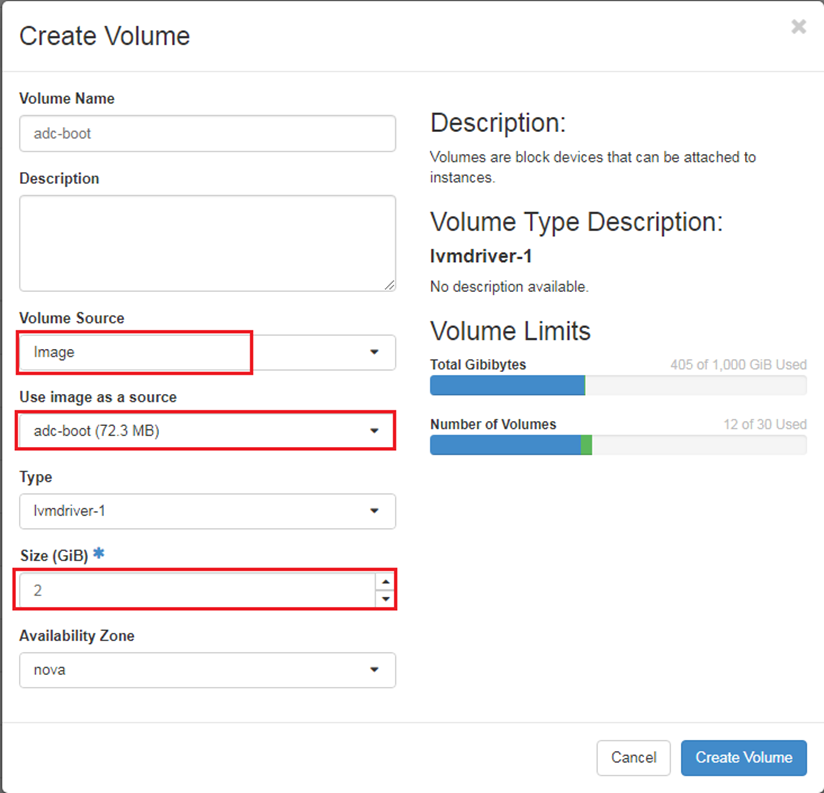
Task: Click the caret arrow in image source field
Action: point(375,431)
